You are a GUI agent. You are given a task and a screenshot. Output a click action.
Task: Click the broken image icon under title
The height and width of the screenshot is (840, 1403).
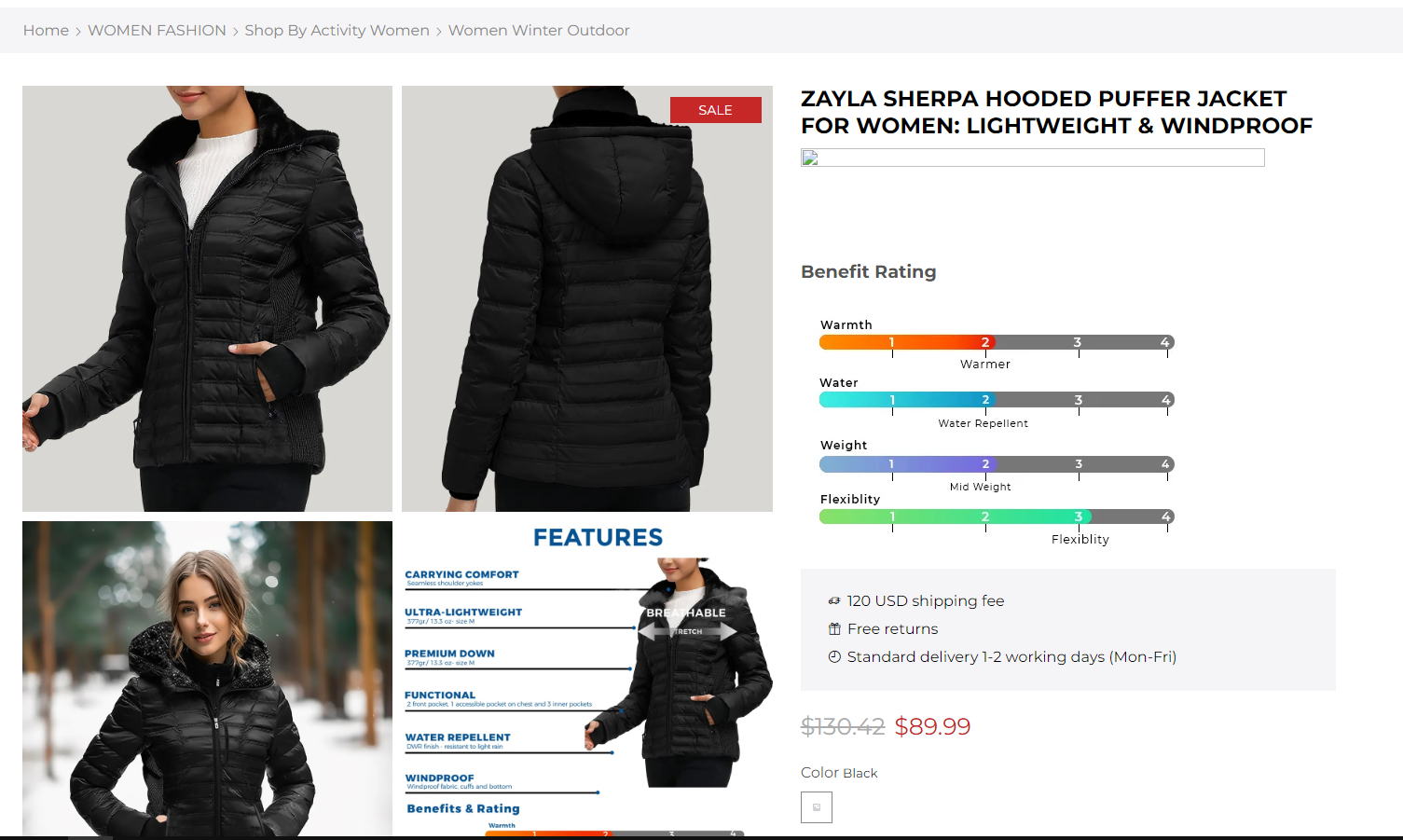(x=810, y=158)
